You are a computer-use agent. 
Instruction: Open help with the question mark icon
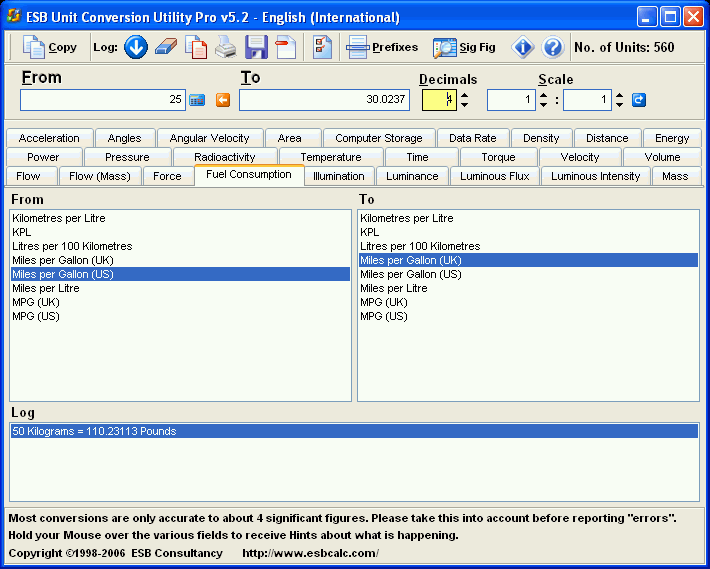click(x=552, y=47)
